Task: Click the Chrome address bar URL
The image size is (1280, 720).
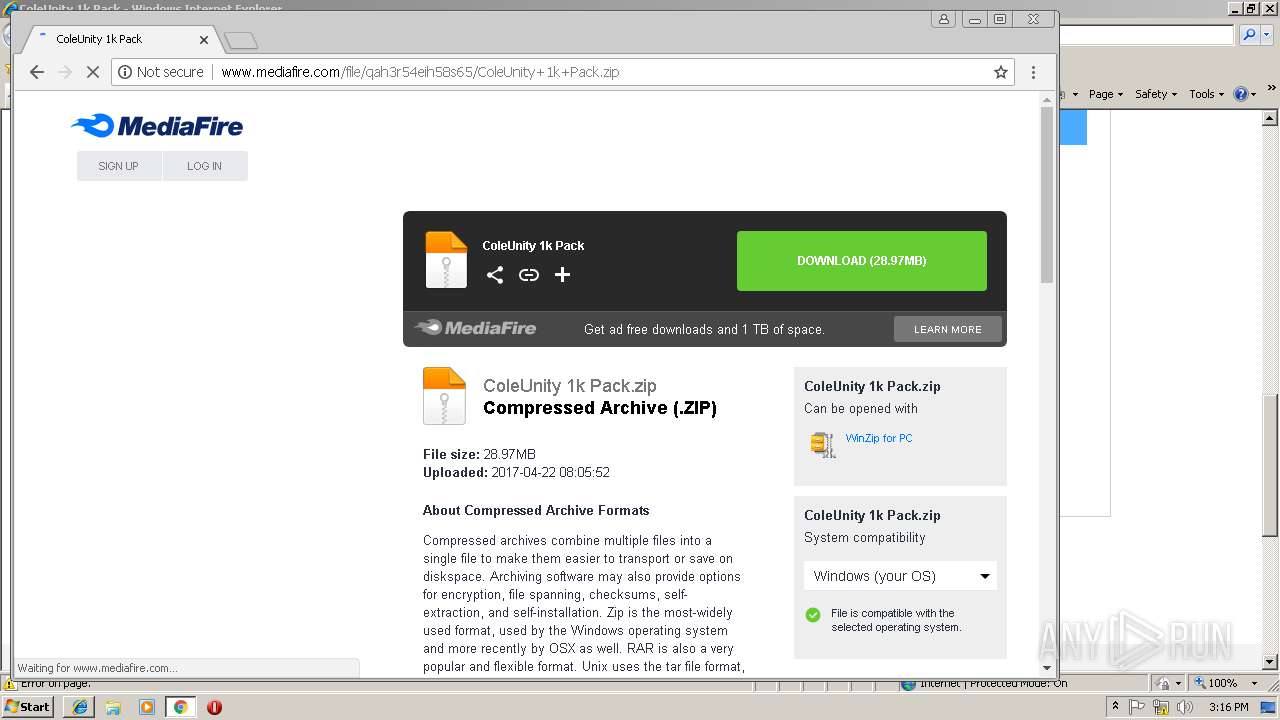Action: tap(420, 72)
